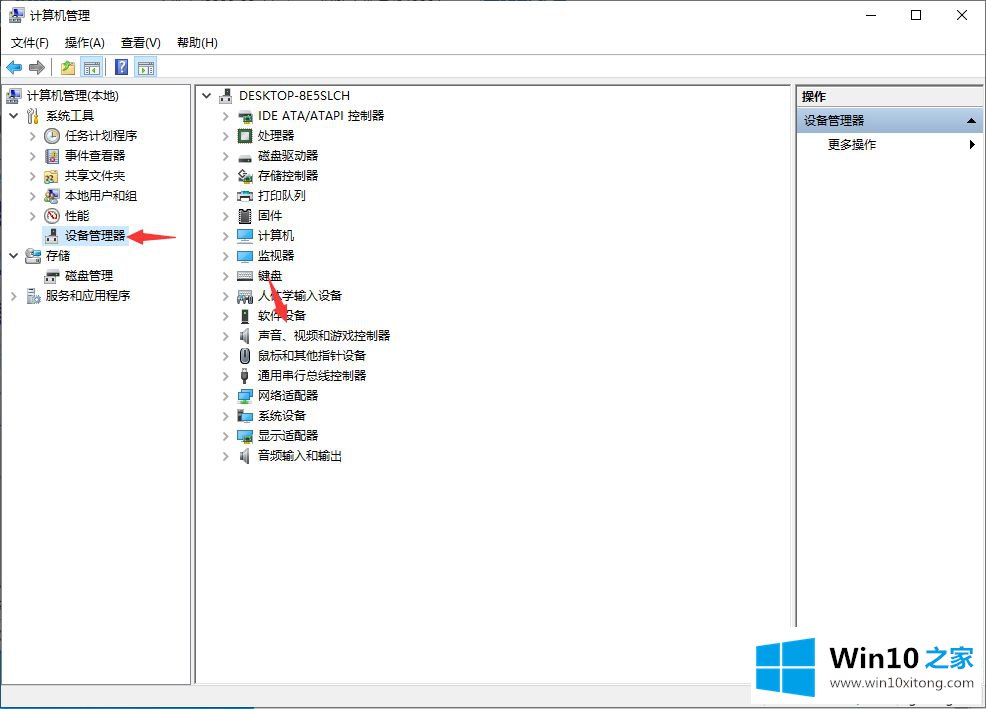The image size is (986, 709).
Task: Select the 任务计划程序 label
Action: coord(101,136)
